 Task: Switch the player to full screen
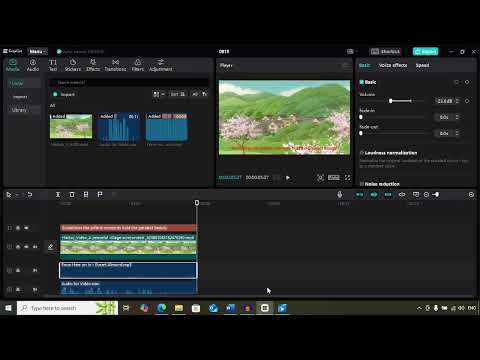(347, 178)
